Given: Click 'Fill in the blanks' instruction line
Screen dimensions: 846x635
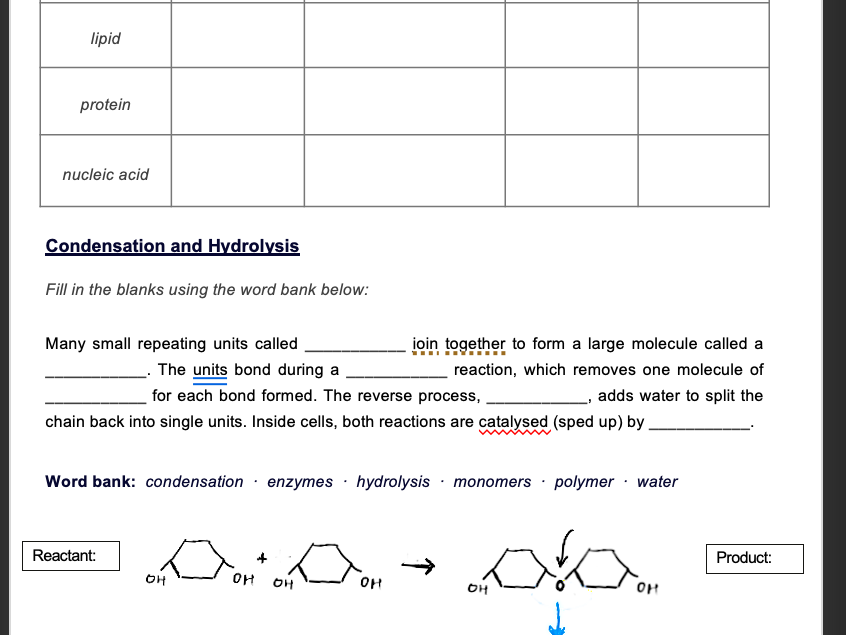Looking at the screenshot, I should (x=207, y=290).
